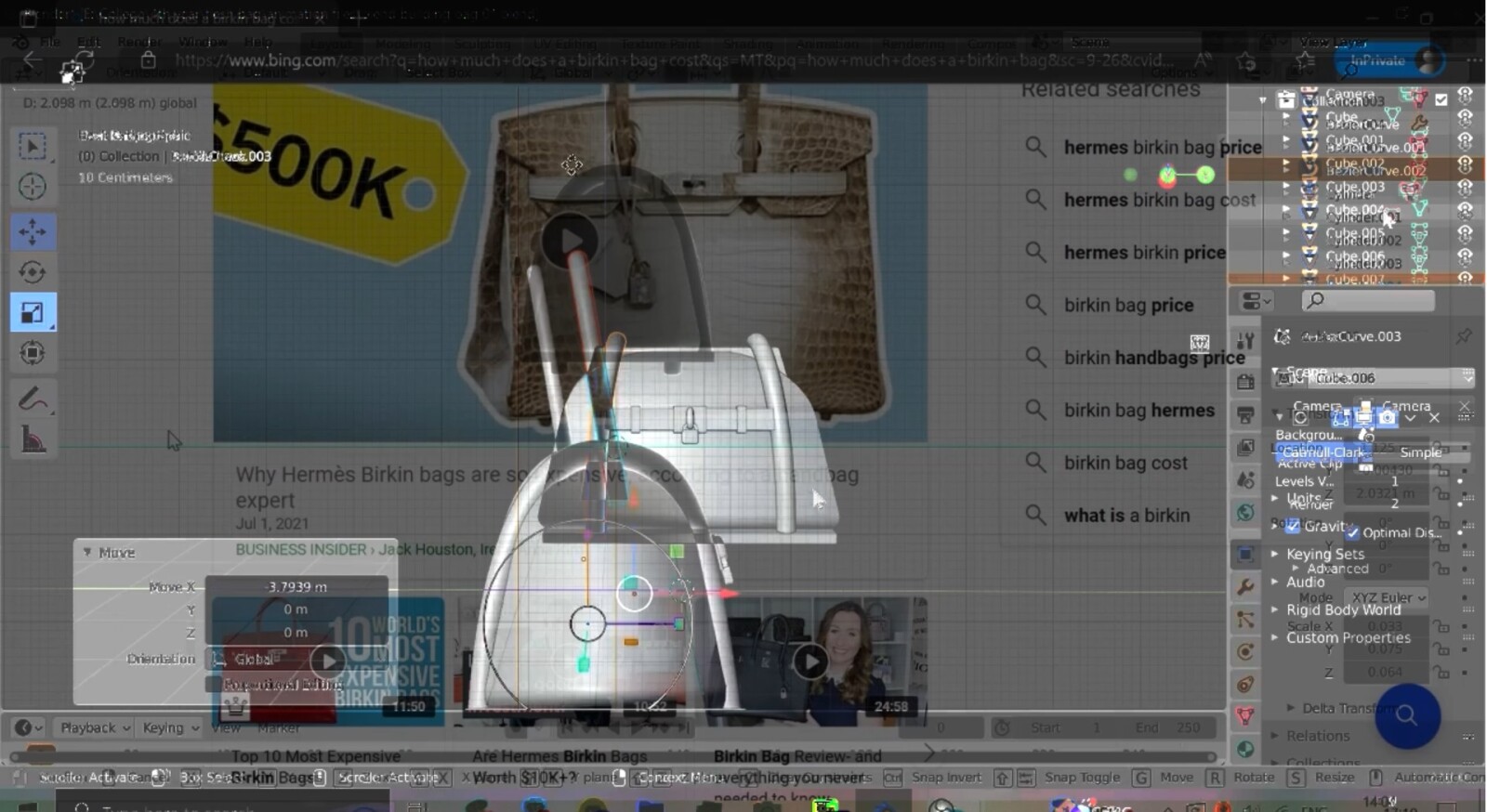Toggle the Optimal Display checkbox
This screenshot has height=812, width=1487.
pyautogui.click(x=1352, y=532)
